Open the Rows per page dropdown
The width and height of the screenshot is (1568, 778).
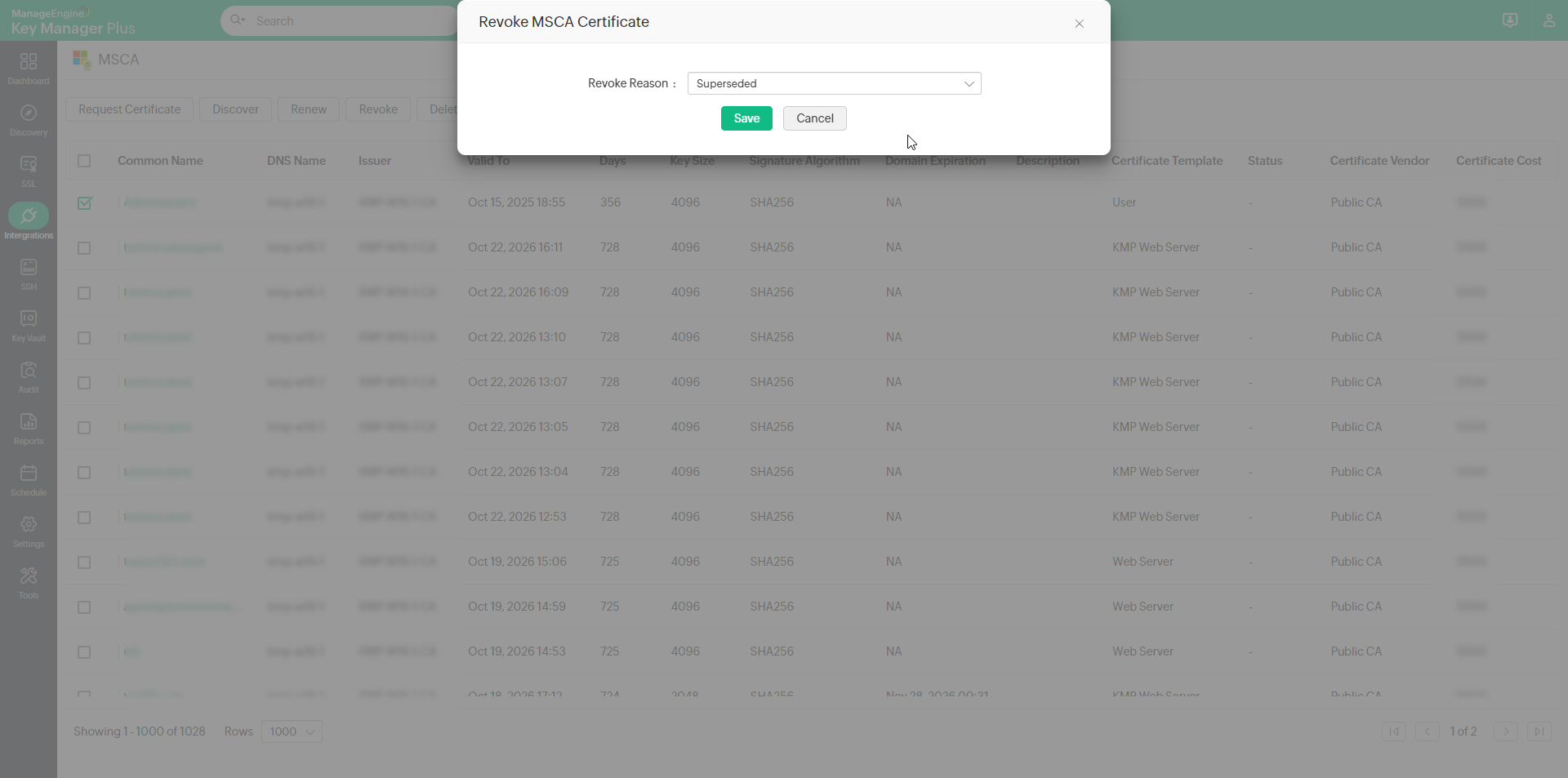292,731
